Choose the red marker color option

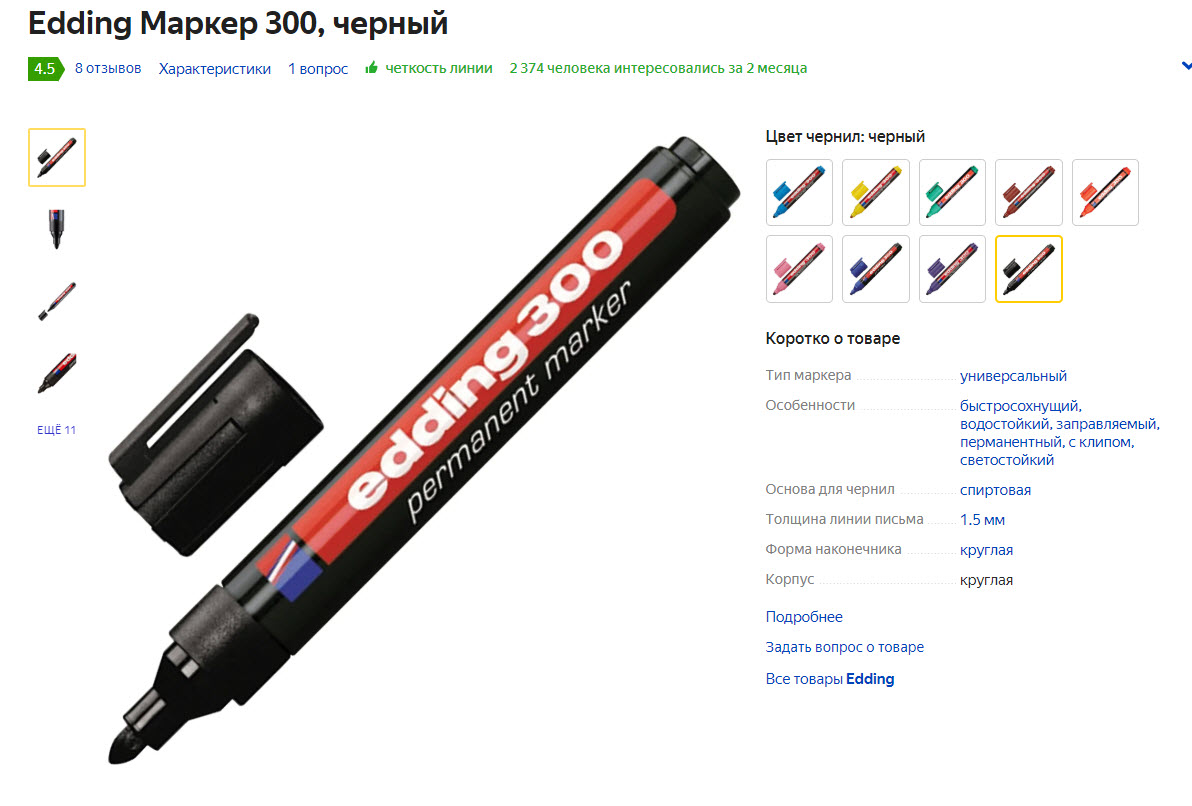point(1105,192)
